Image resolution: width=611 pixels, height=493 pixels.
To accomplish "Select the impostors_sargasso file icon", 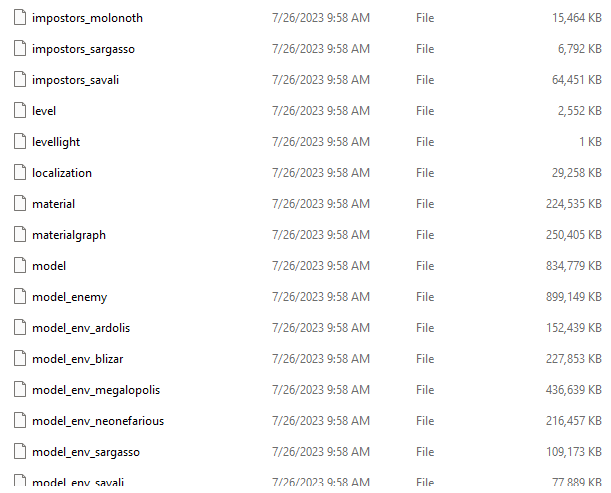I will click(x=20, y=49).
